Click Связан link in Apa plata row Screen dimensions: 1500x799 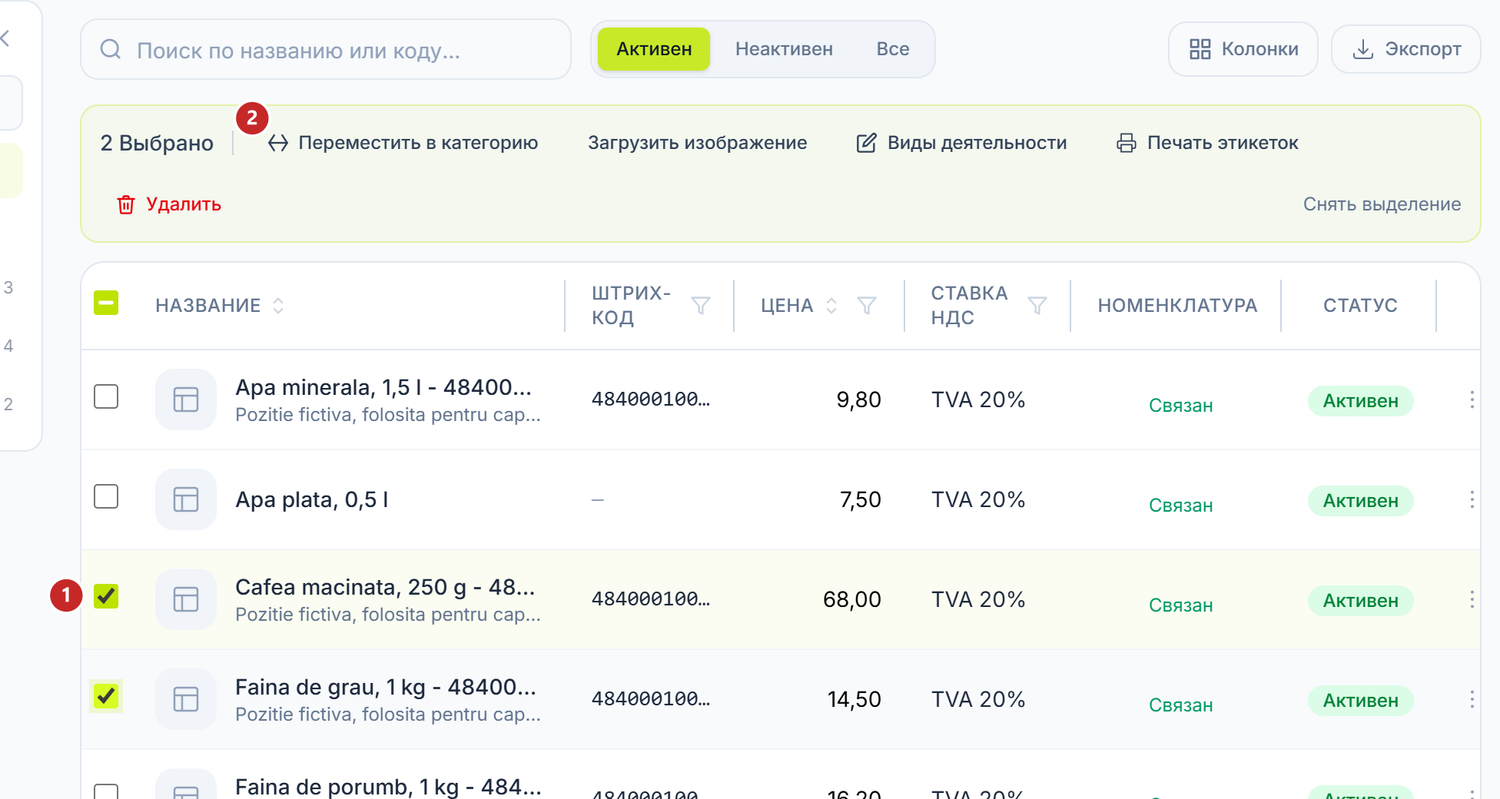click(1181, 505)
